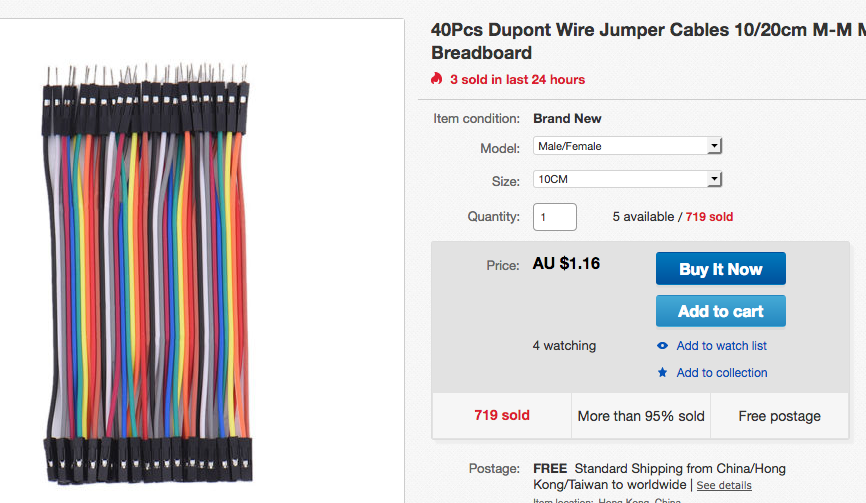Click the Buy It Now button

pos(721,269)
